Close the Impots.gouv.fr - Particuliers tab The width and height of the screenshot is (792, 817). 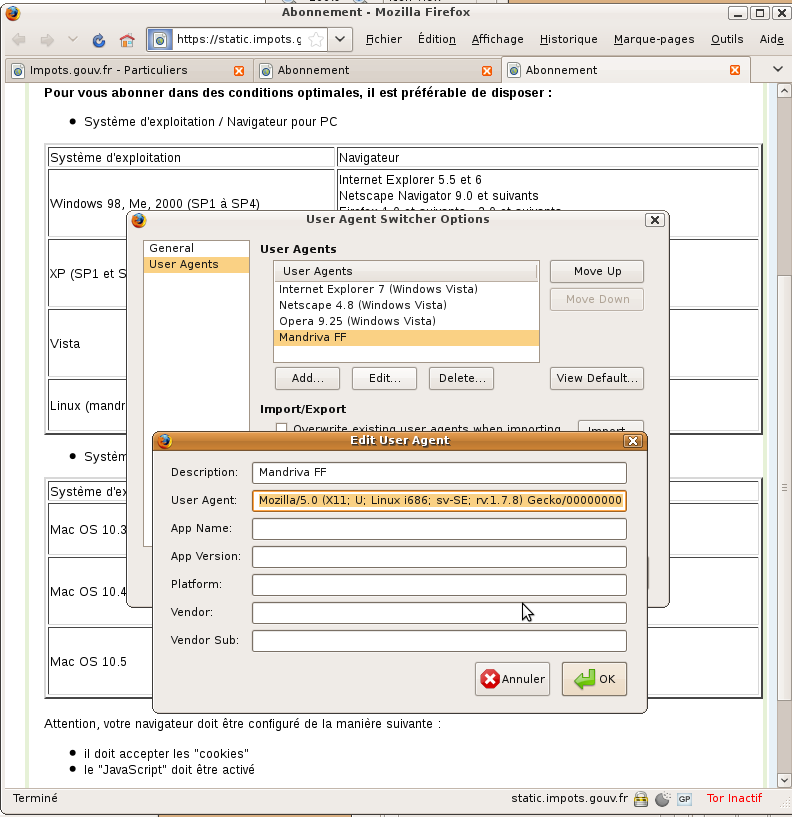[239, 71]
